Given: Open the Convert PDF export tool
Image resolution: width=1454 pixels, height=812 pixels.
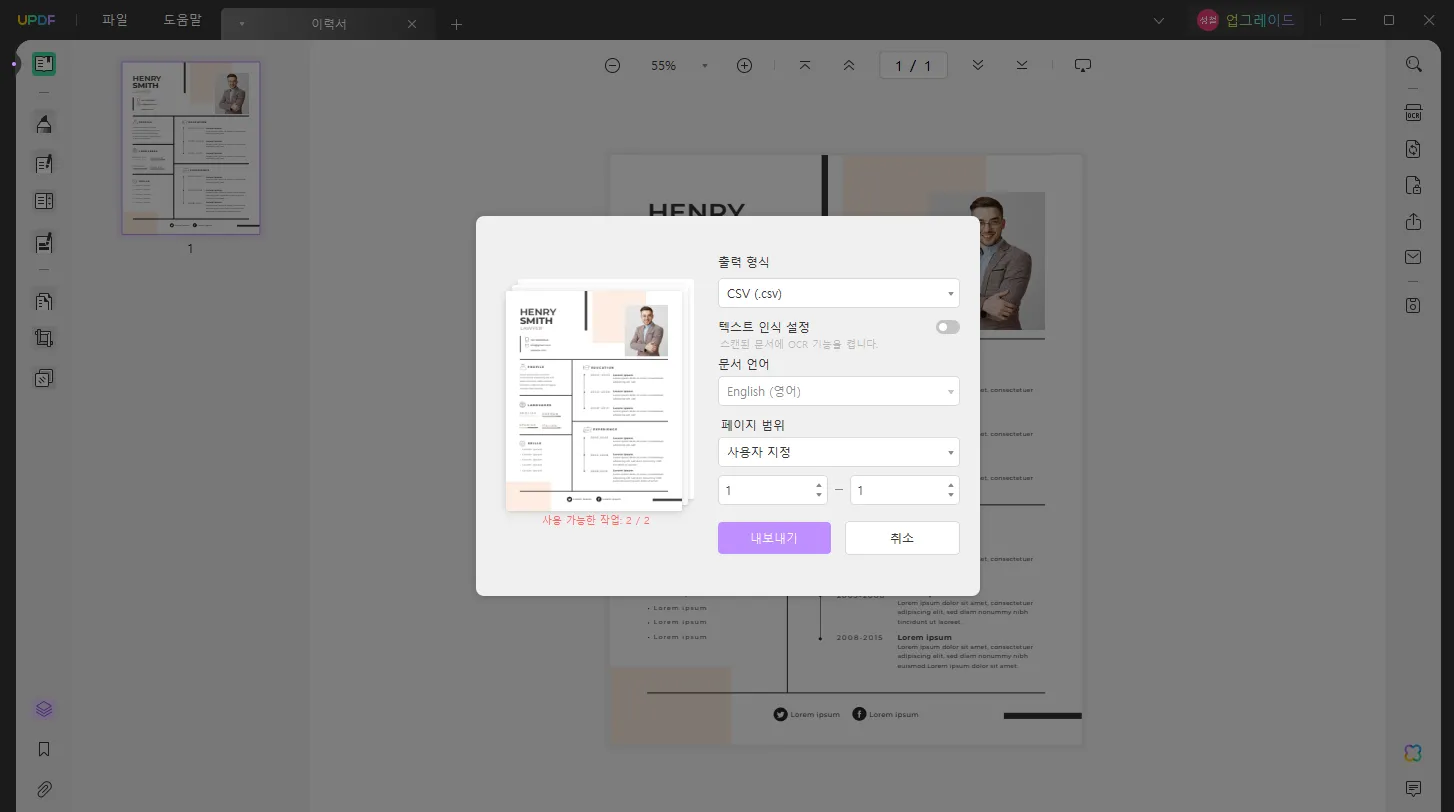Looking at the screenshot, I should tap(1413, 149).
